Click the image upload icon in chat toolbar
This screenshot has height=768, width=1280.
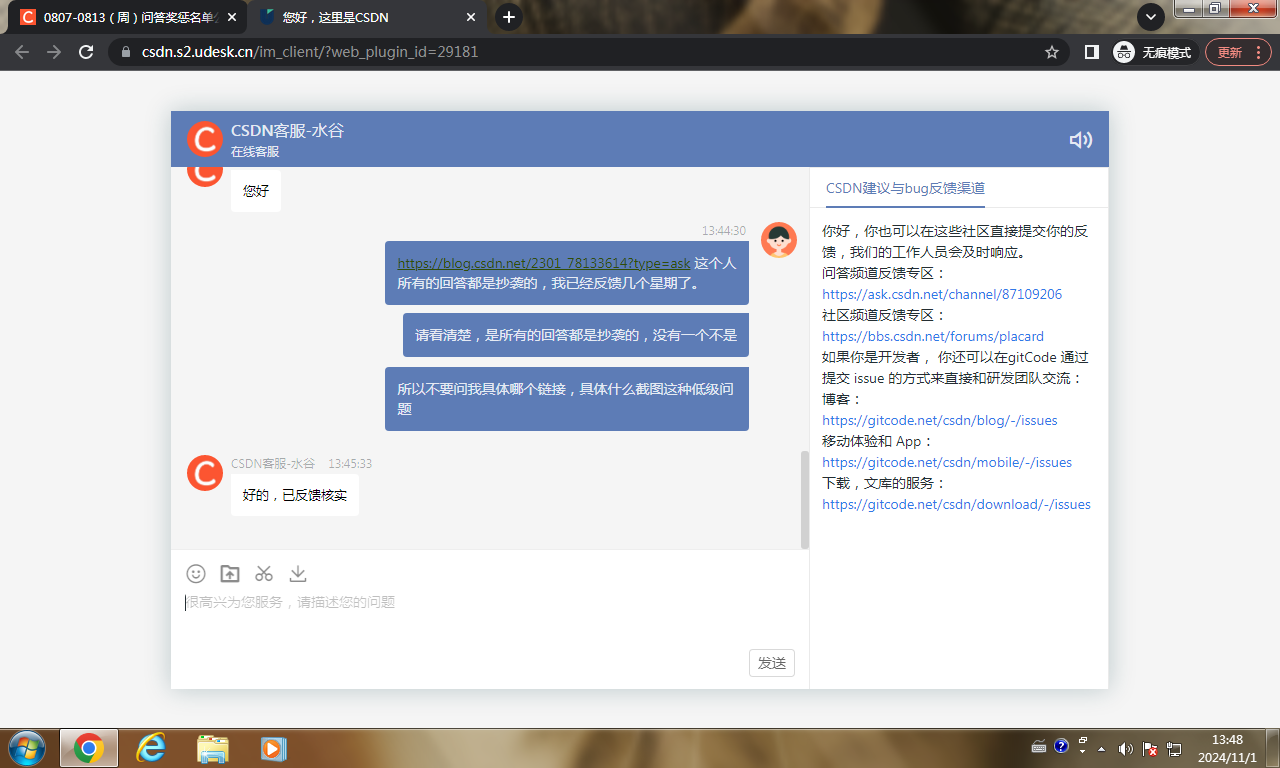[229, 573]
